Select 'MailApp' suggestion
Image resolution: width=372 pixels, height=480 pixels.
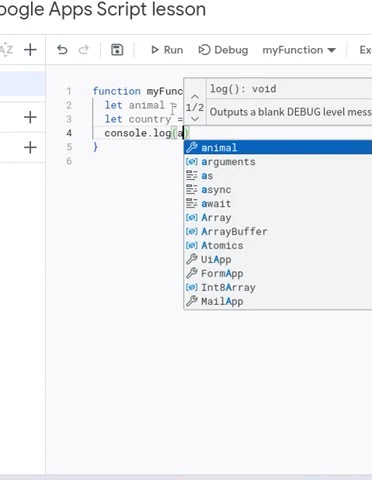278,301
